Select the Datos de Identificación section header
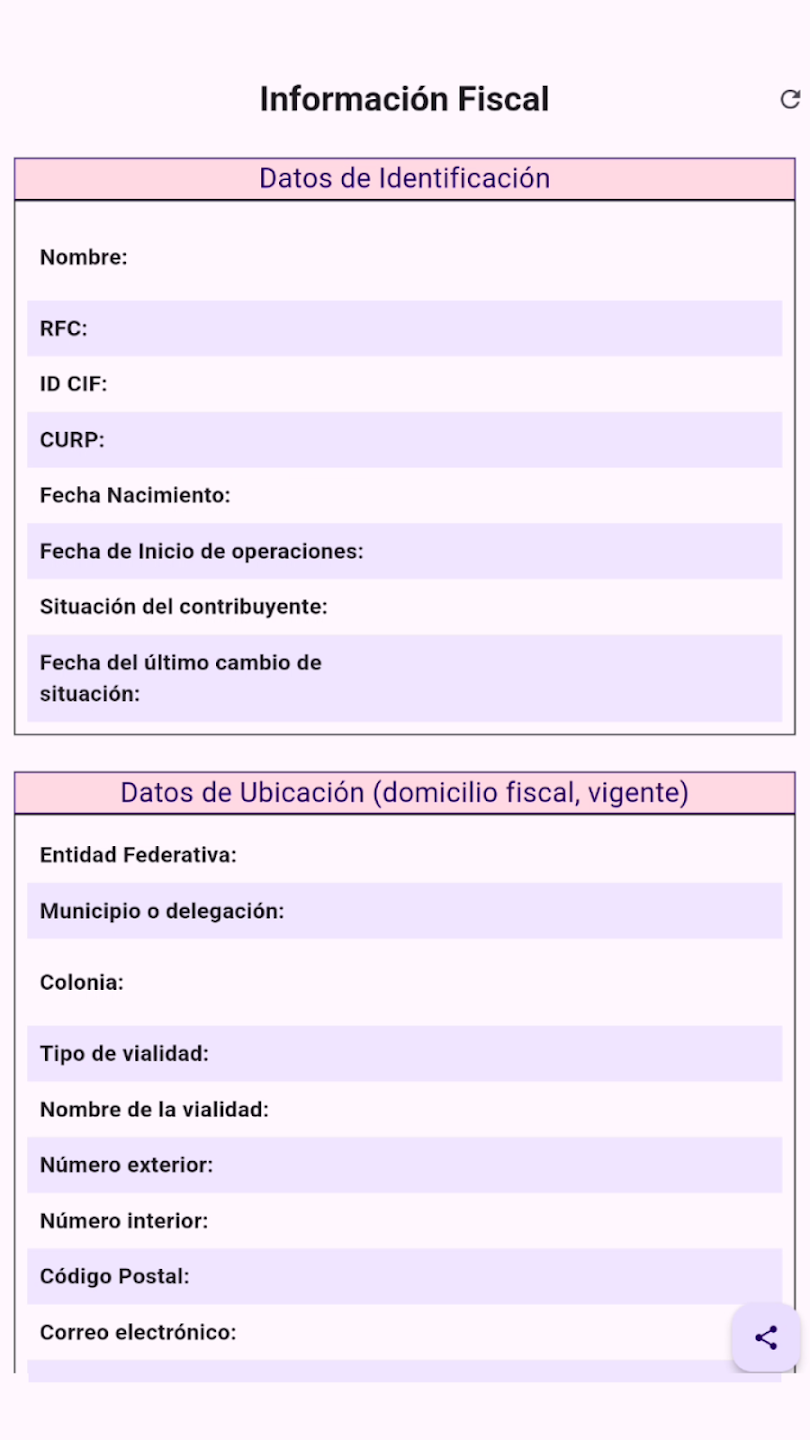Image resolution: width=810 pixels, height=1440 pixels. click(405, 178)
